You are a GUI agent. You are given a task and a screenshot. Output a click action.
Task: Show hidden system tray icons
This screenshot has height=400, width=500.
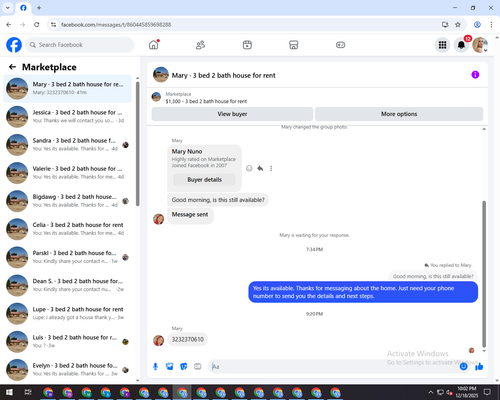point(430,392)
